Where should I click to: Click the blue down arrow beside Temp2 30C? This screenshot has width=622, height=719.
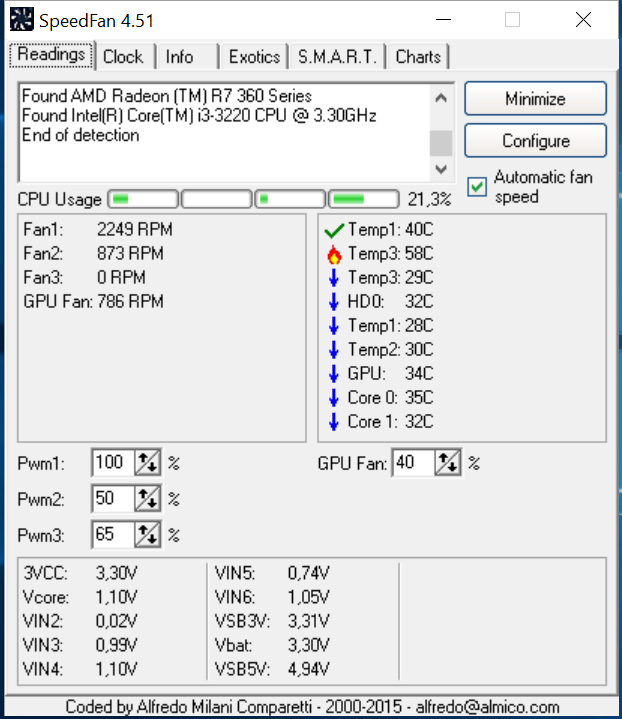pos(334,350)
